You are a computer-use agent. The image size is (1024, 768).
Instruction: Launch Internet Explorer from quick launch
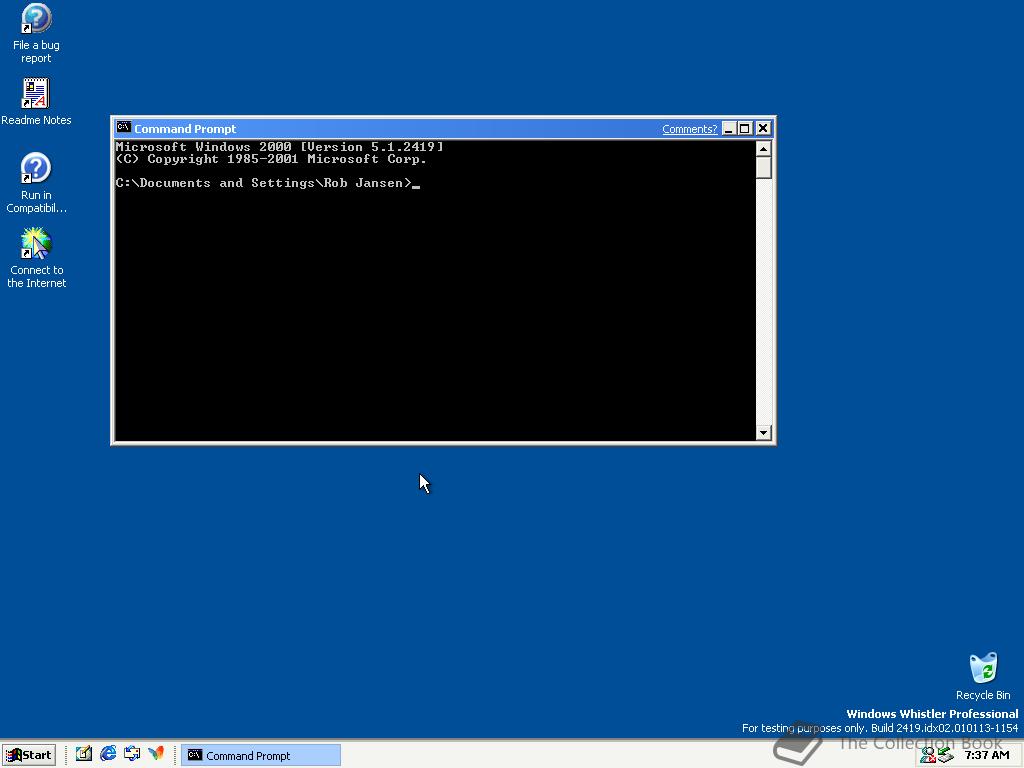click(108, 754)
